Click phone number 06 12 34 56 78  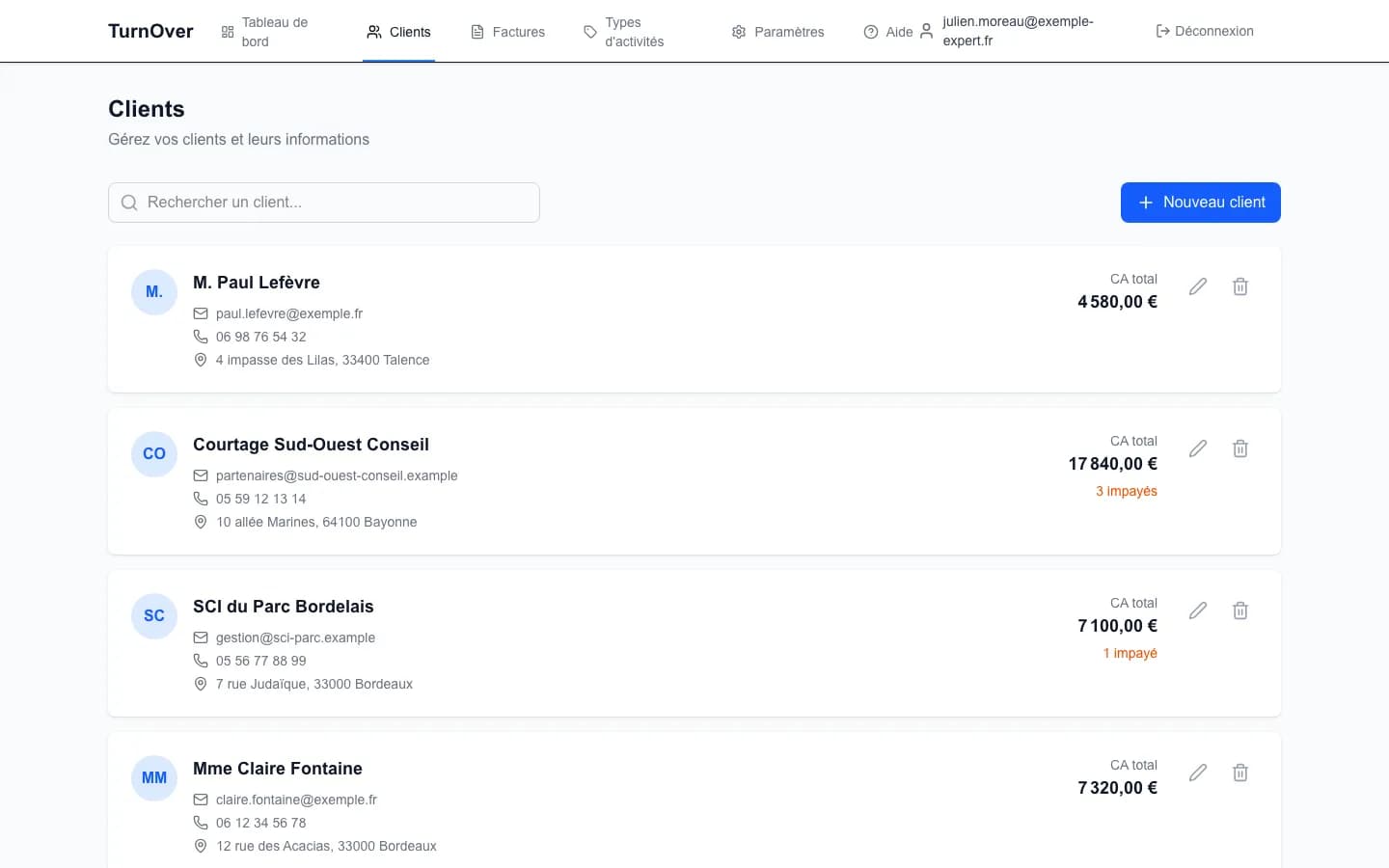tap(261, 823)
